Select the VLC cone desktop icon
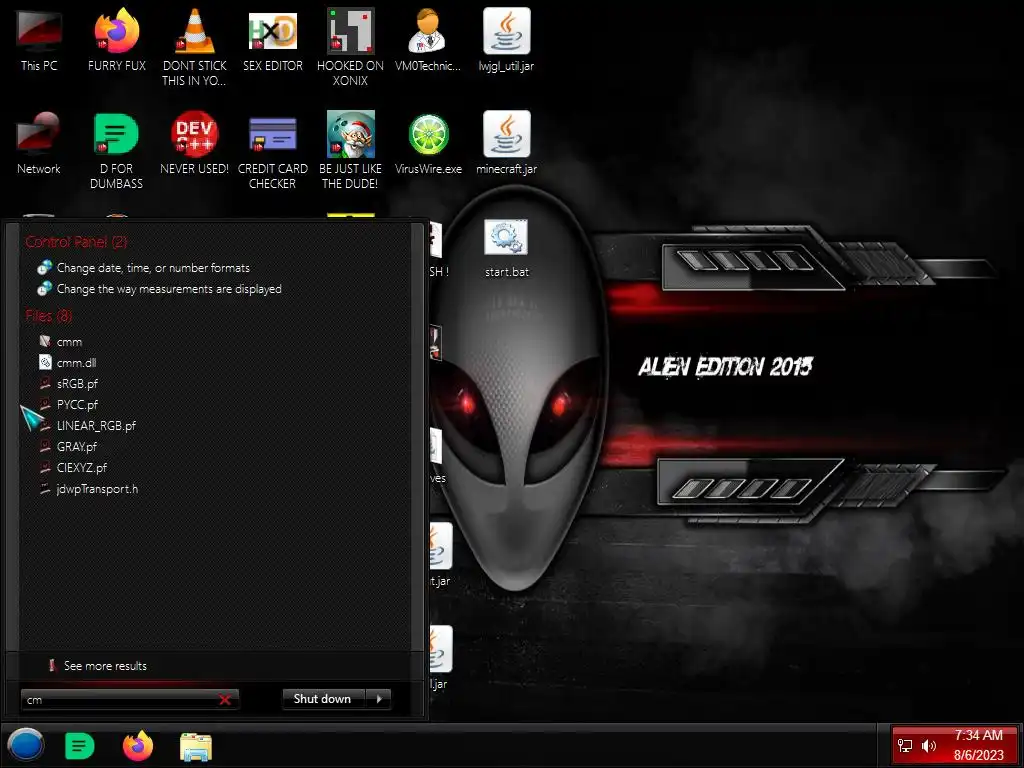The width and height of the screenshot is (1024, 768). point(194,47)
